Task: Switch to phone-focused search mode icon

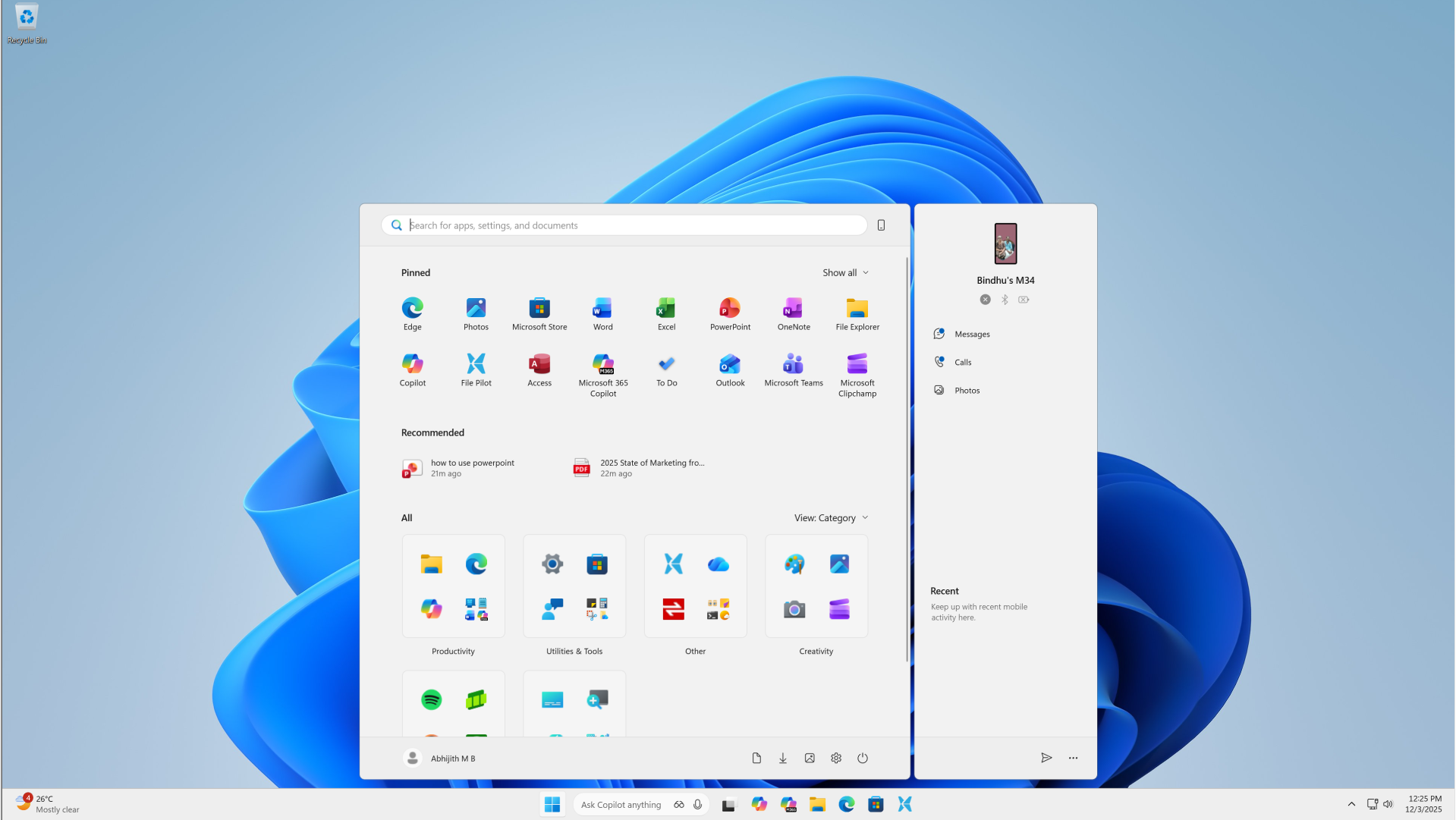Action: [x=880, y=225]
